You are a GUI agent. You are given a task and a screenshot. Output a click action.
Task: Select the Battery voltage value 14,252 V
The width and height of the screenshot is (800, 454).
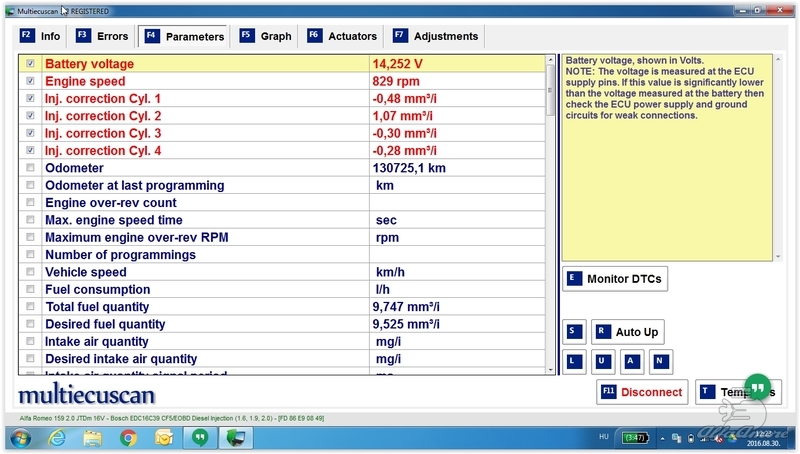point(397,64)
